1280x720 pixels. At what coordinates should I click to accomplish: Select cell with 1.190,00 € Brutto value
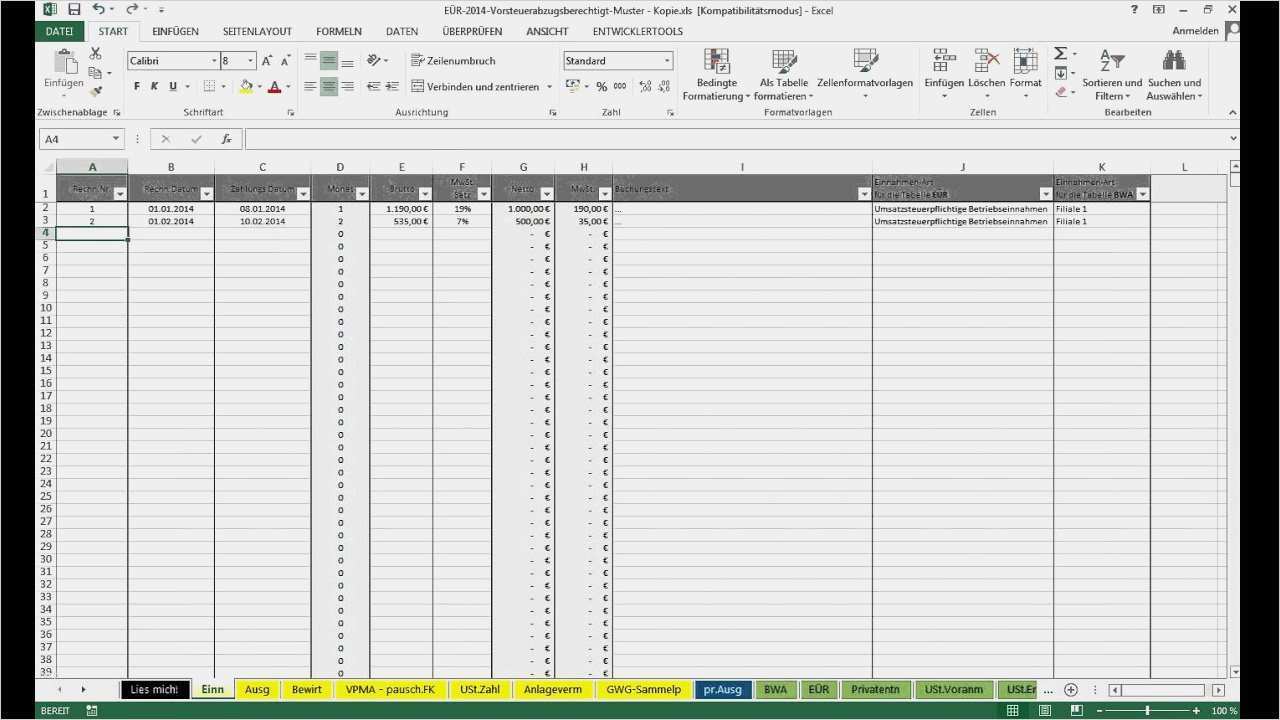pyautogui.click(x=401, y=209)
